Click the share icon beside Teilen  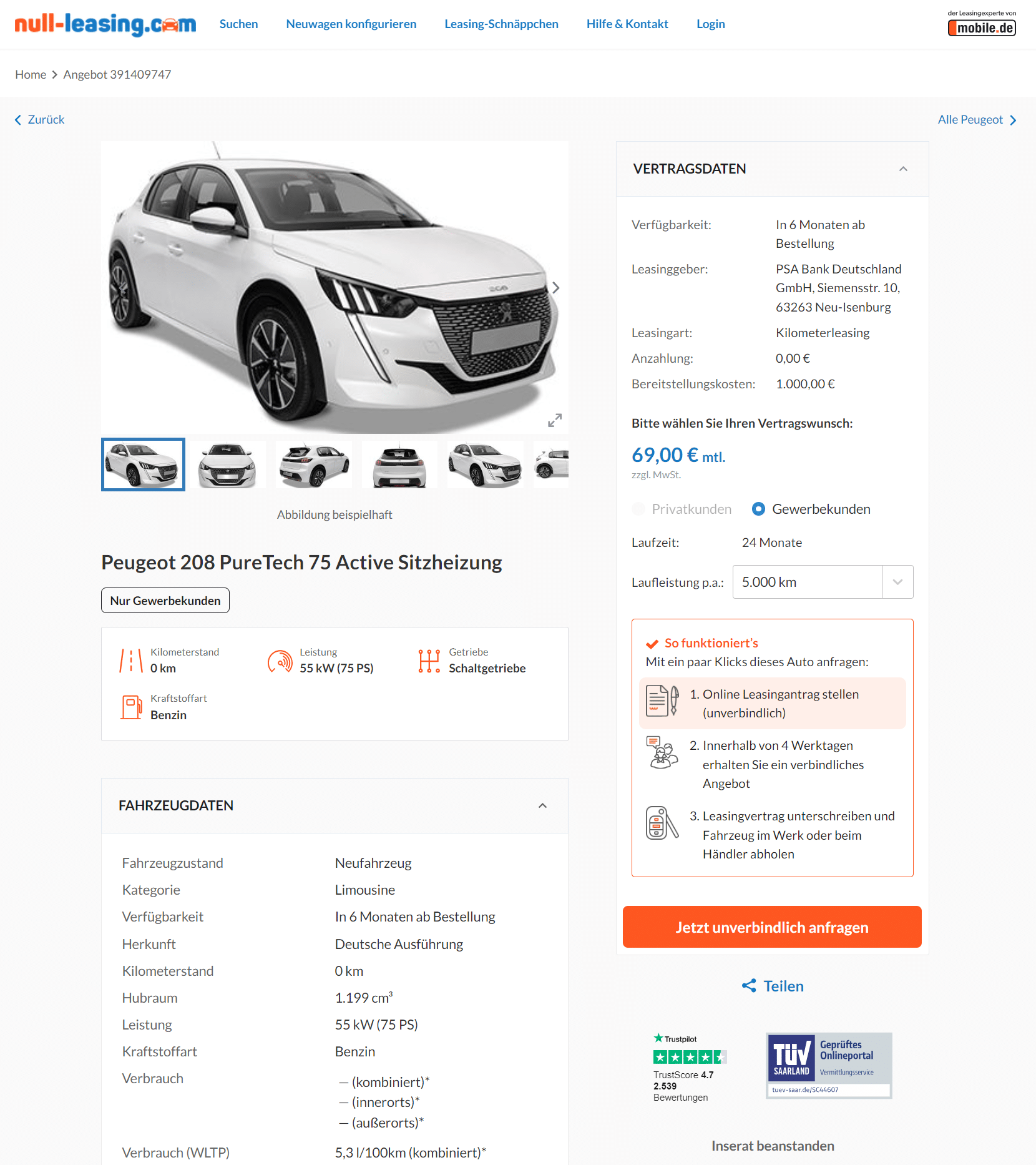click(749, 986)
